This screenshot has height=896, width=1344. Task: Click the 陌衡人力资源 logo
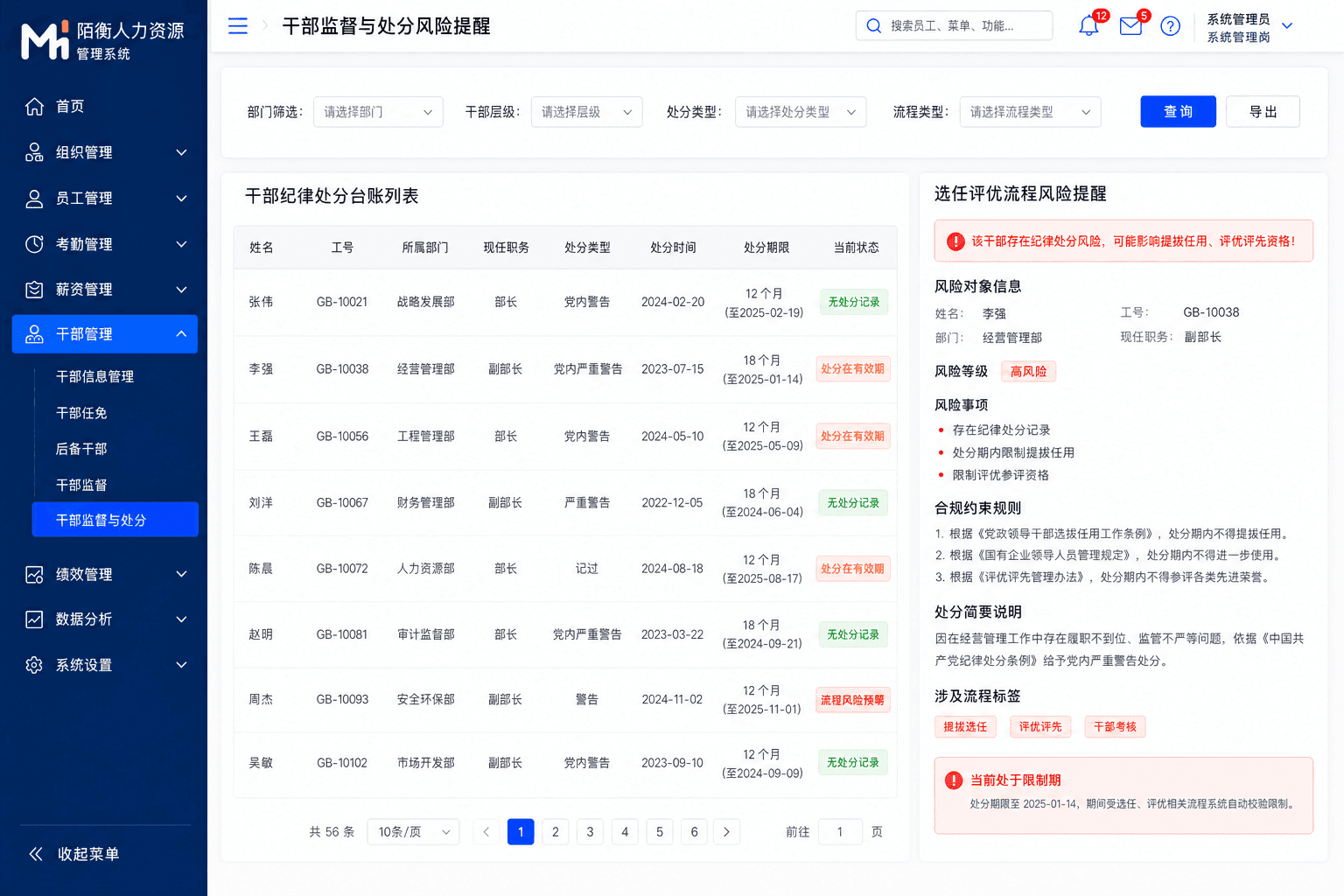tap(103, 41)
